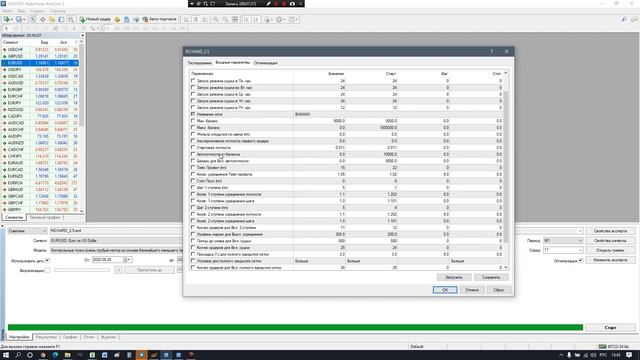Select the USDCHF row in Market Watch
Screen dimensions: 640x360
40,49
